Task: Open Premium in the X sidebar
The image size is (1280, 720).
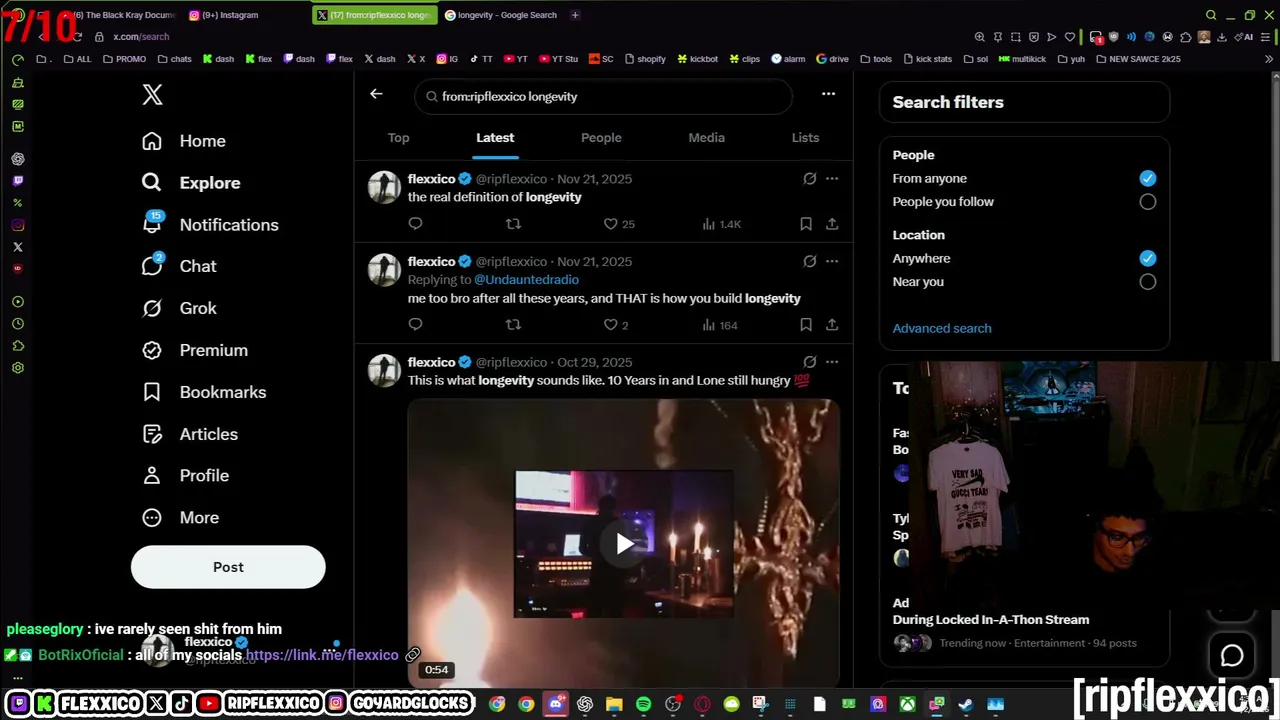Action: tap(195, 350)
